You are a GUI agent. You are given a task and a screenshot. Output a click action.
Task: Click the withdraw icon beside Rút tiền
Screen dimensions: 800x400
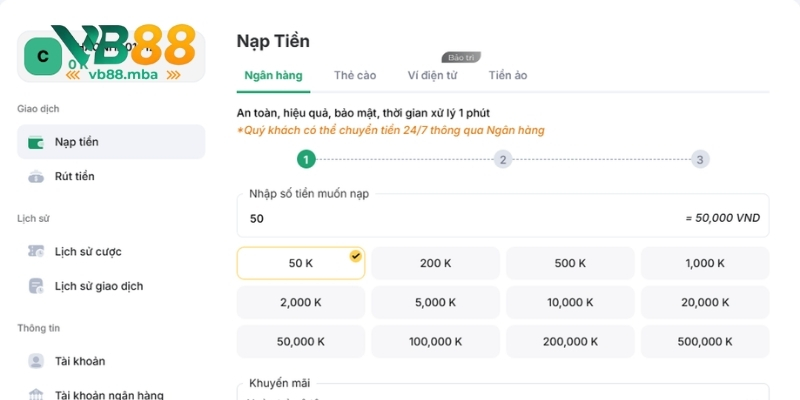pos(36,177)
